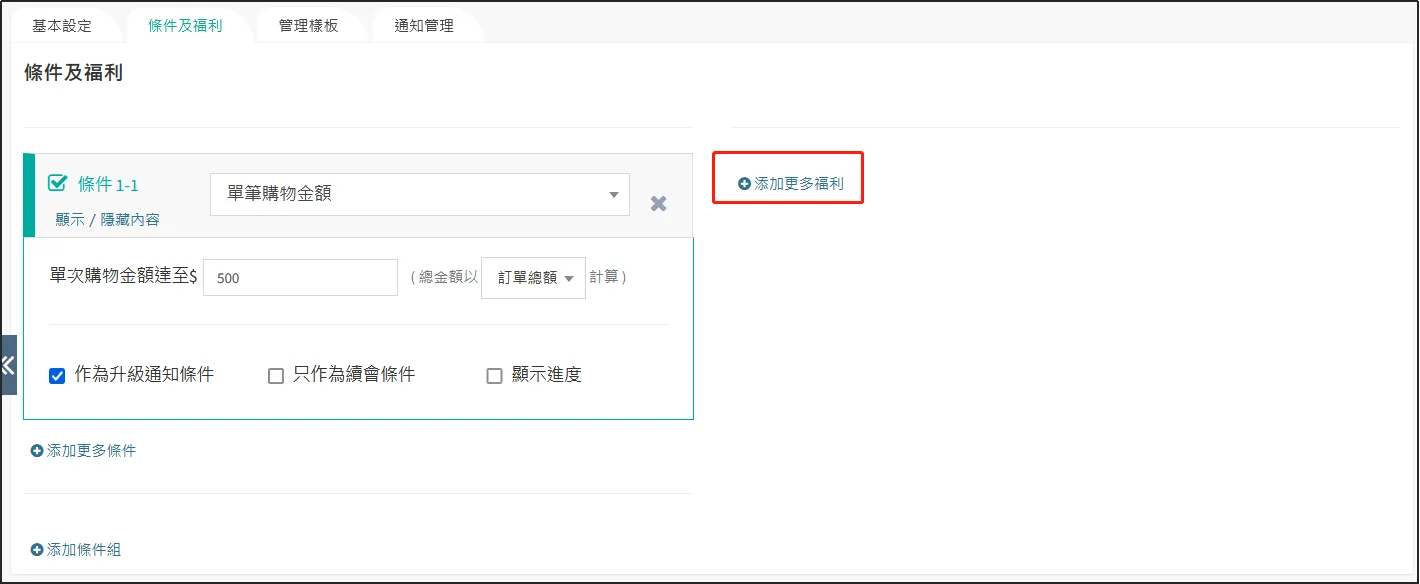Screen dimensions: 1420x584
Task: Select the 條件及福利 tab
Action: point(185,26)
